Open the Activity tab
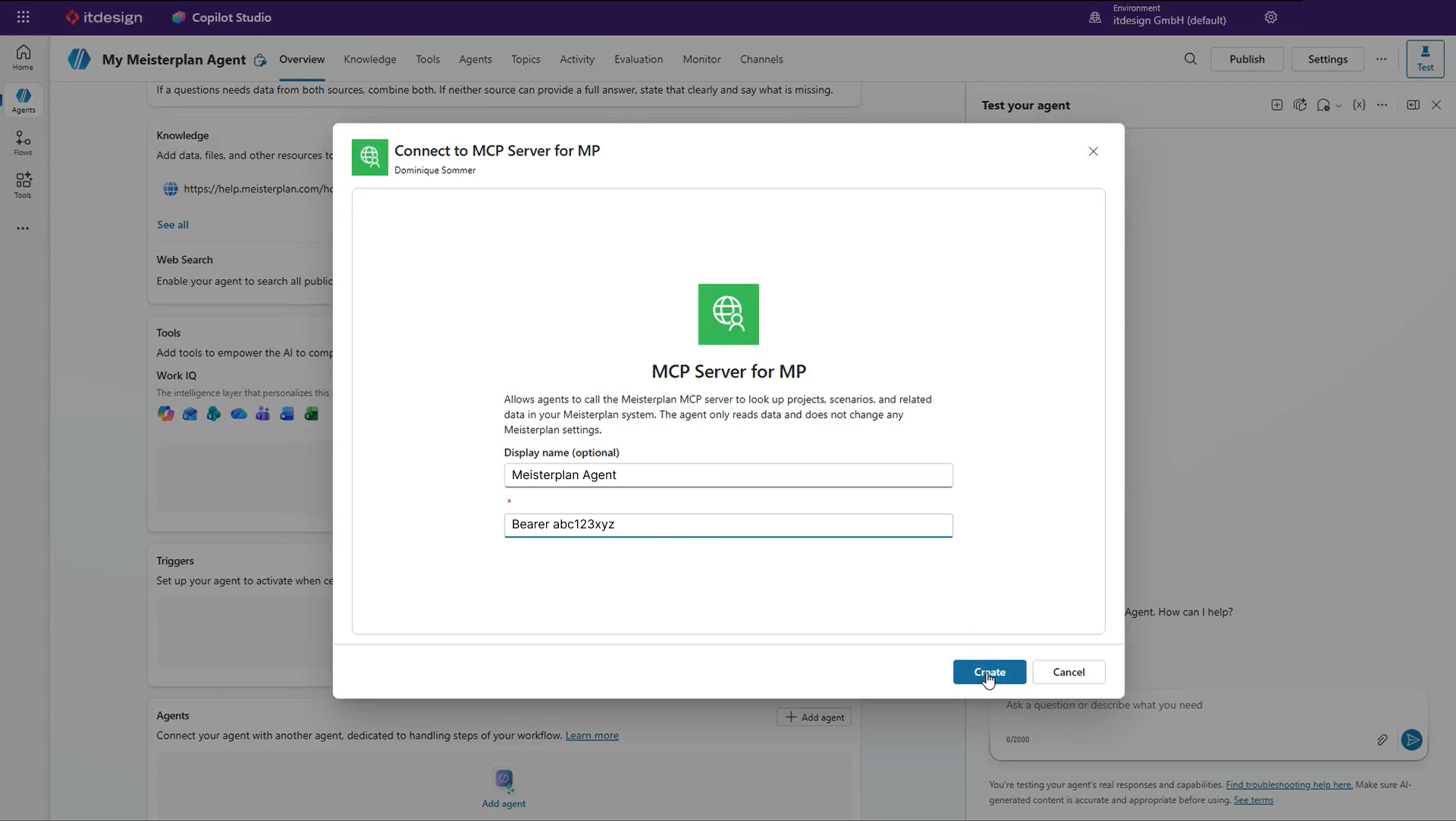This screenshot has width=1456, height=821. tap(577, 59)
